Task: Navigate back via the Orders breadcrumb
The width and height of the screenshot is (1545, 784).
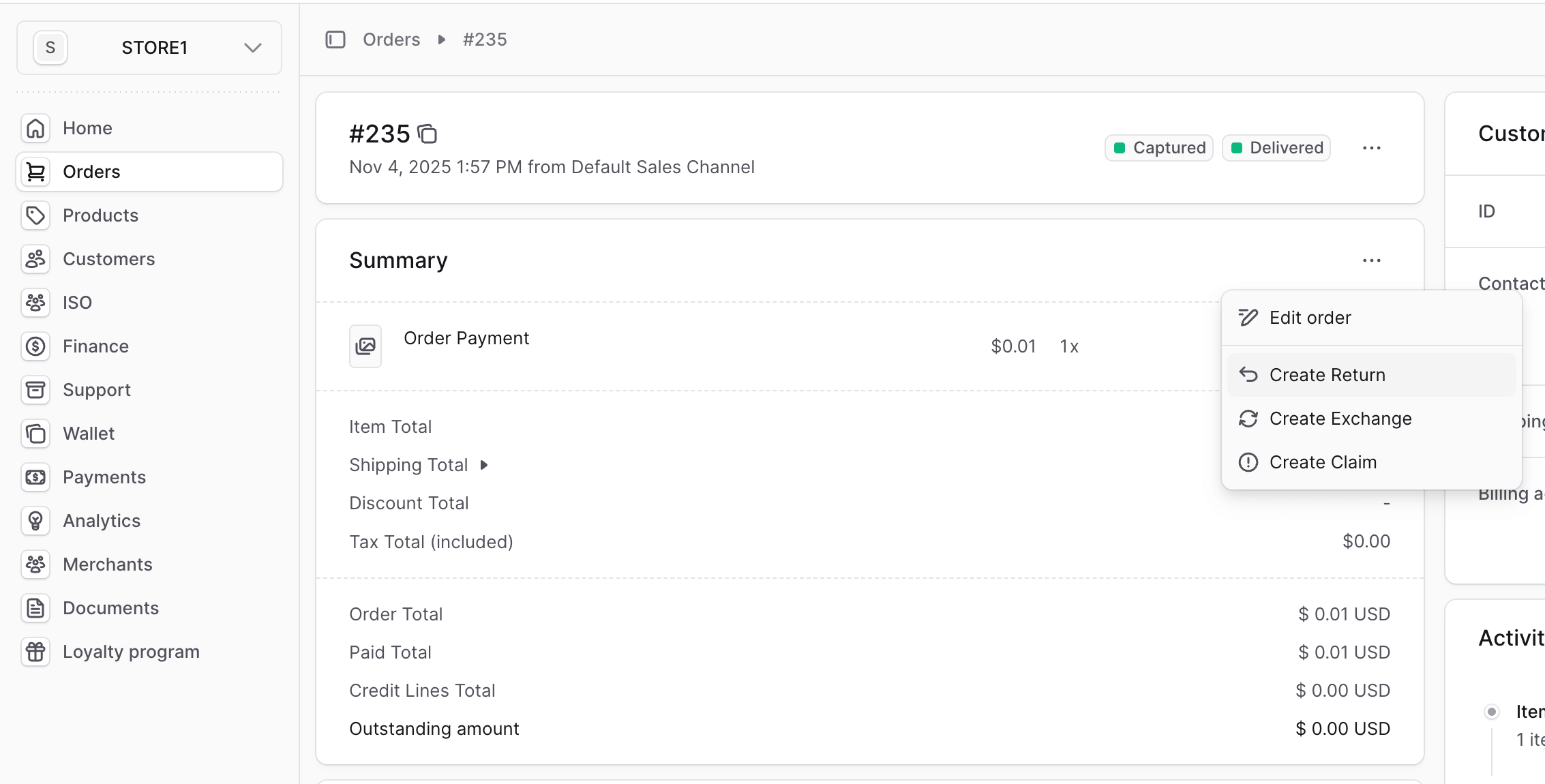Action: (x=391, y=40)
